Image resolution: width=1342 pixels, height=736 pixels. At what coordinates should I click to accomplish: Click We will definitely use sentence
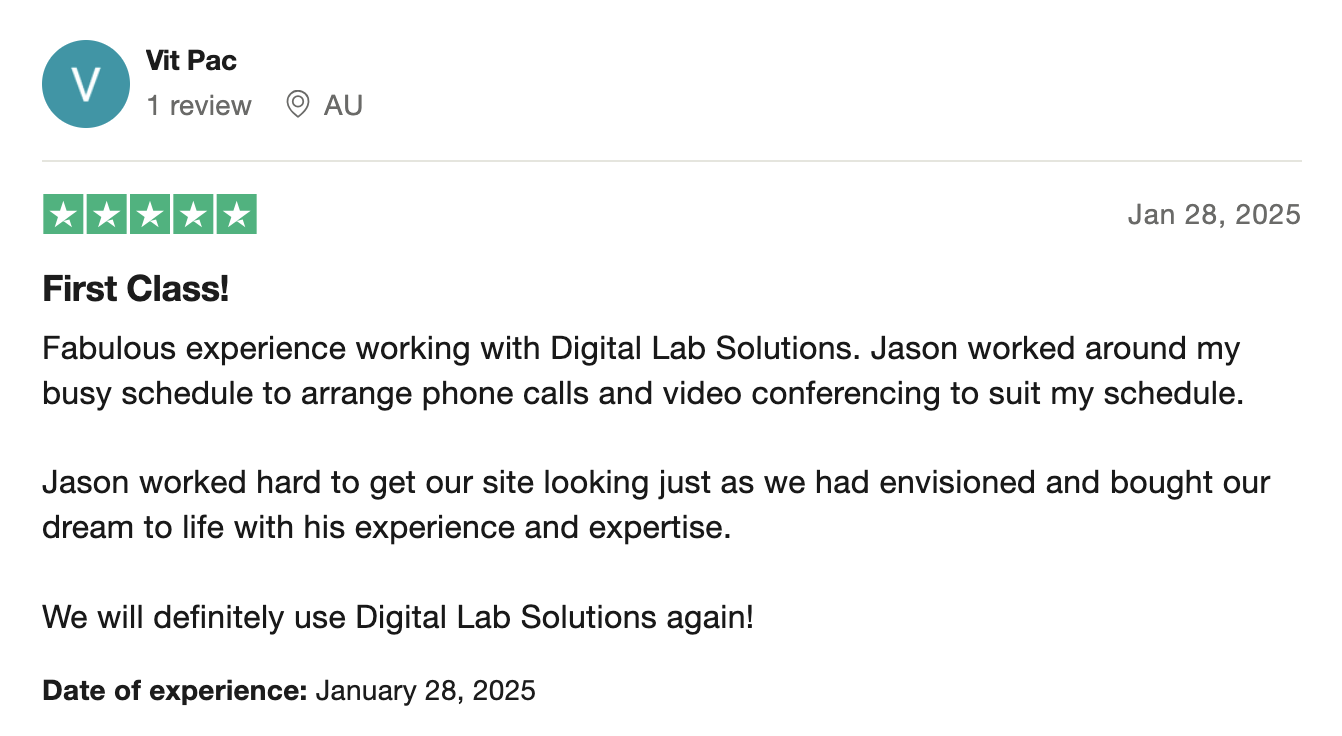(398, 617)
